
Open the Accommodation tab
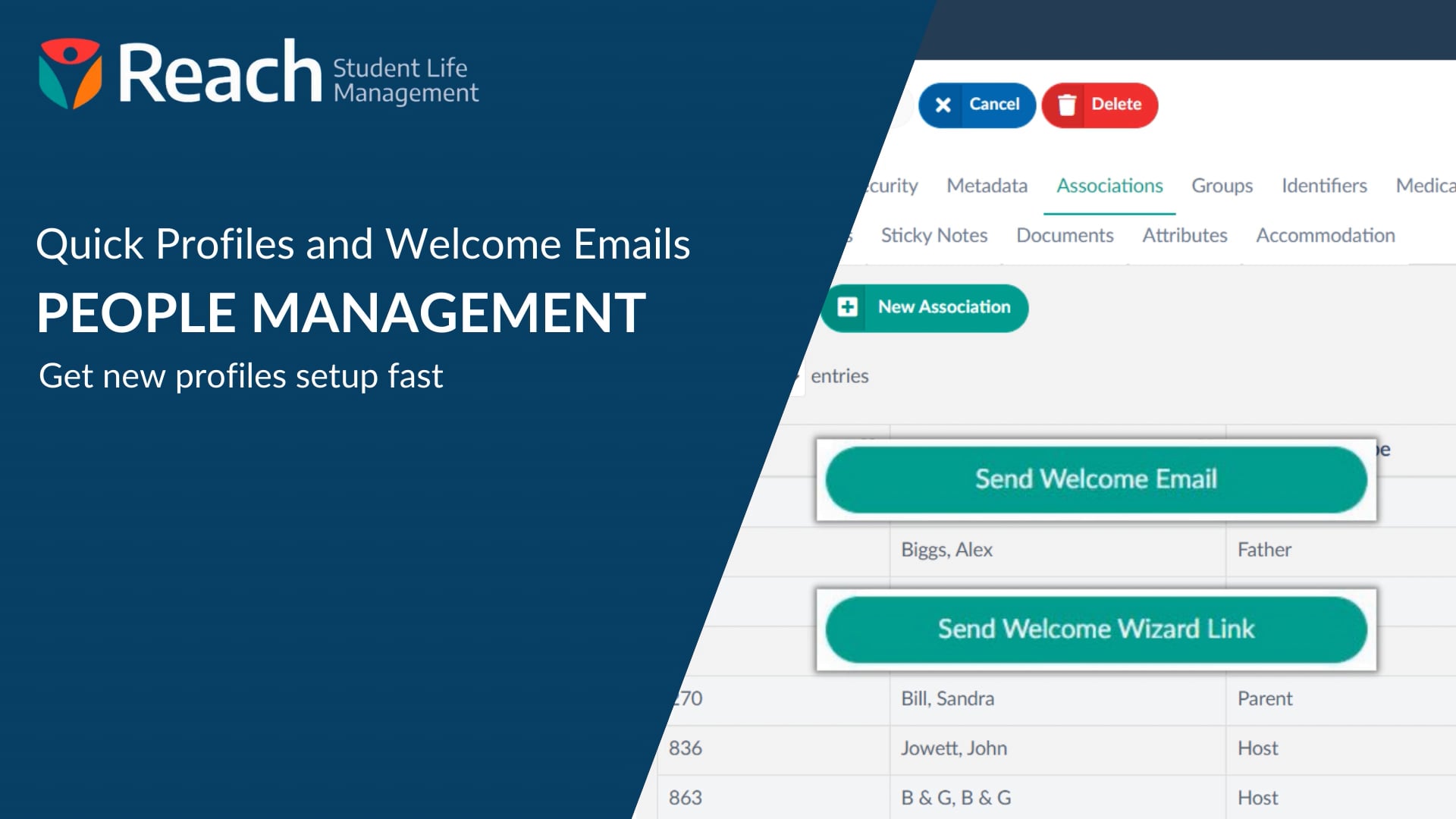tap(1326, 235)
